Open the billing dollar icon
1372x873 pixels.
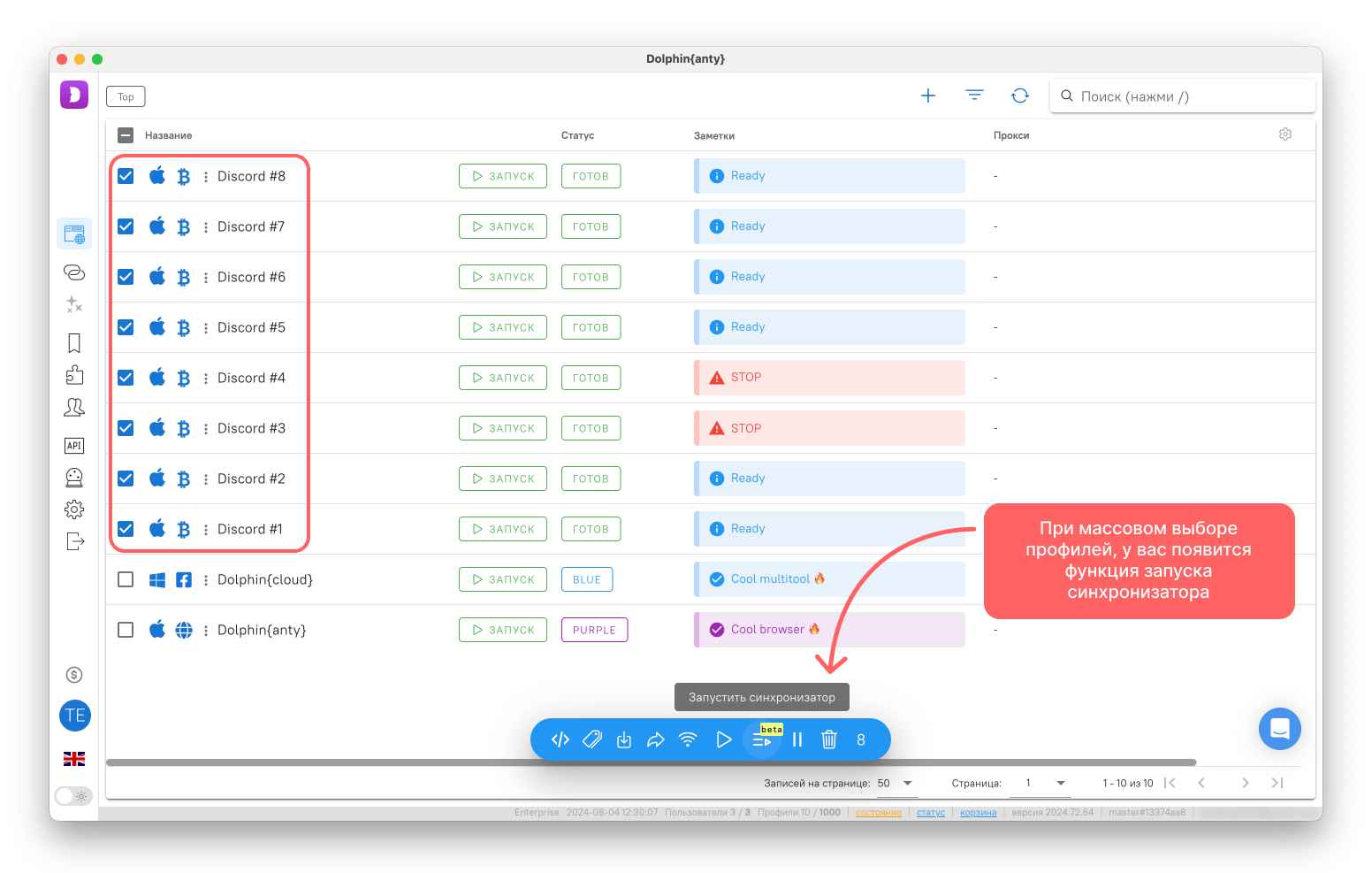[74, 675]
